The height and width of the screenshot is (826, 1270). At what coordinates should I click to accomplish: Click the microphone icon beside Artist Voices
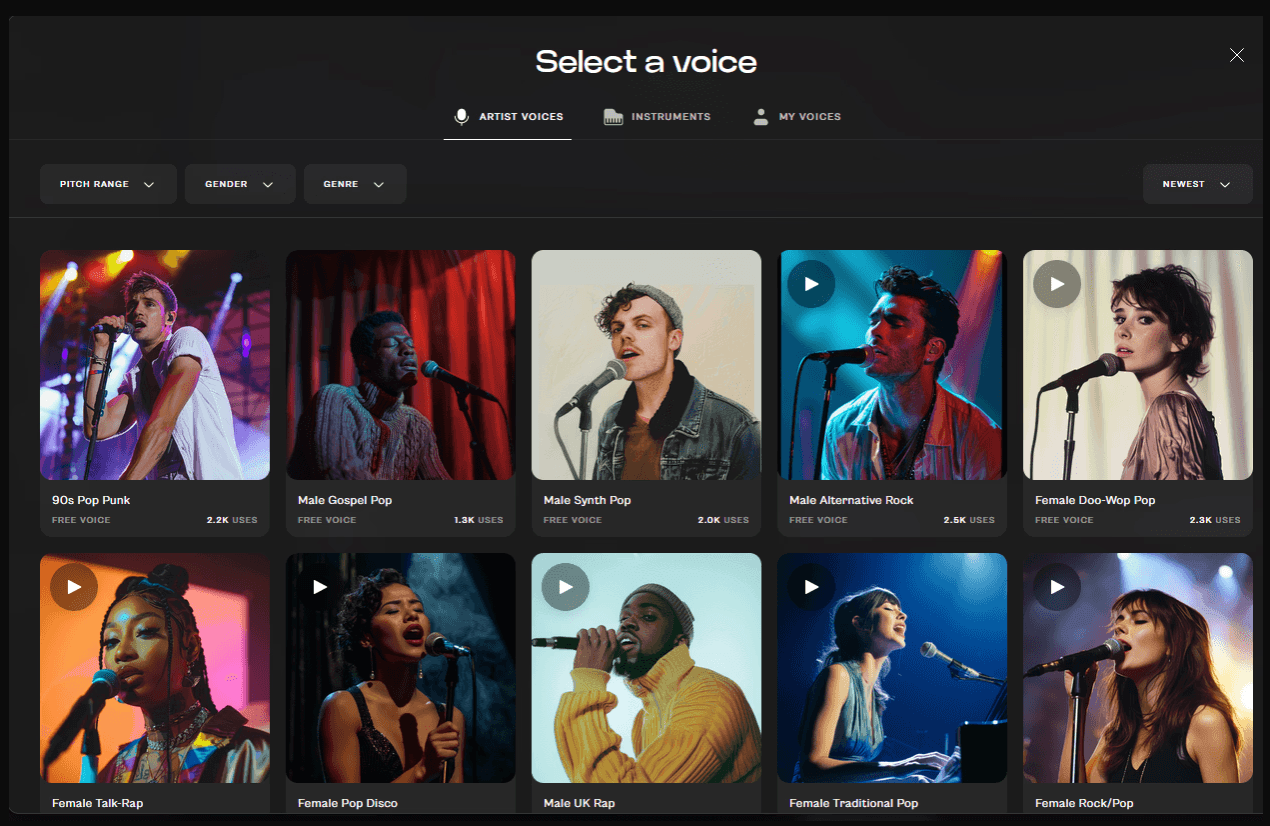pos(461,116)
